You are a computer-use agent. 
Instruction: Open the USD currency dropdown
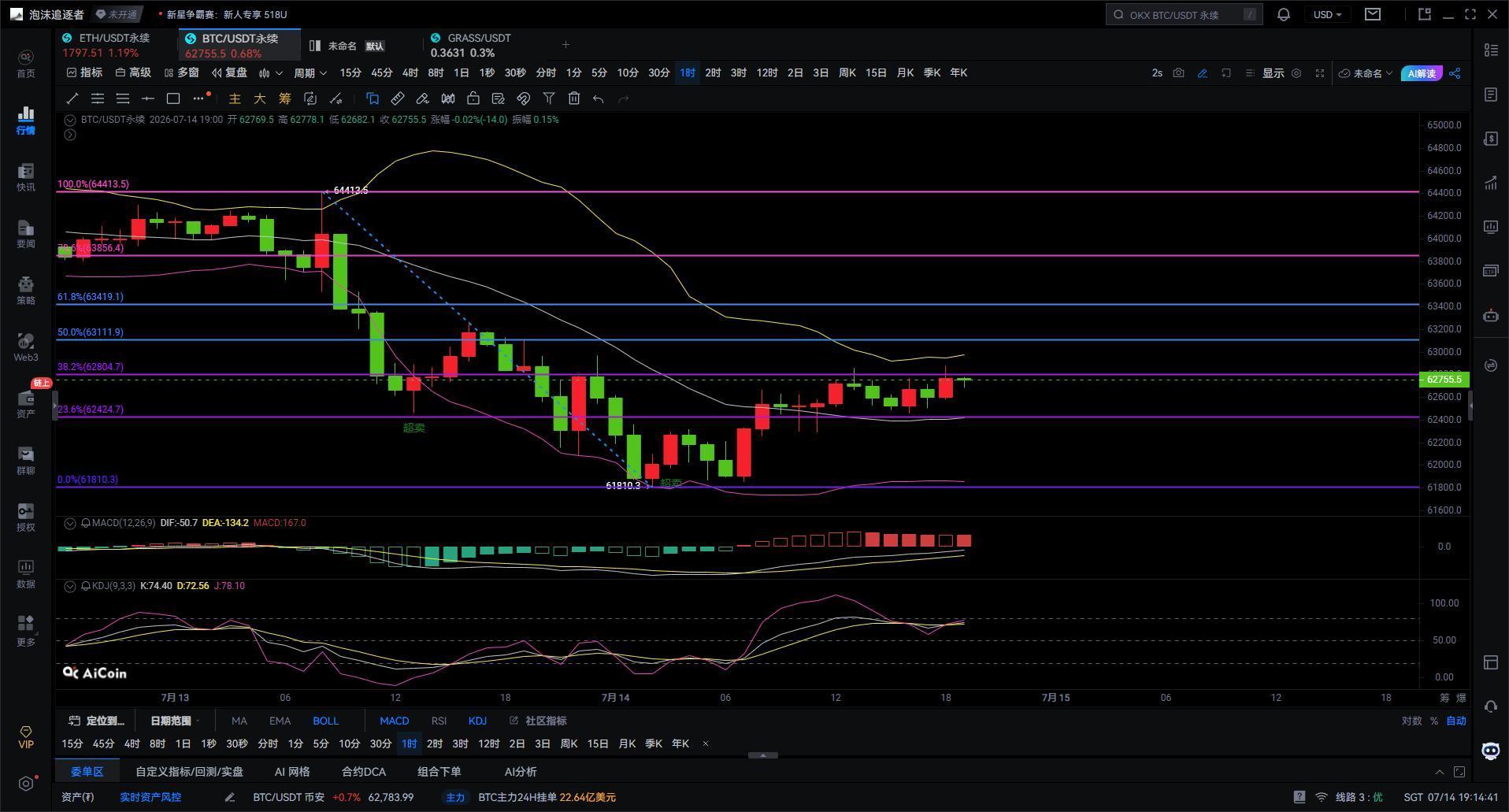click(x=1327, y=14)
